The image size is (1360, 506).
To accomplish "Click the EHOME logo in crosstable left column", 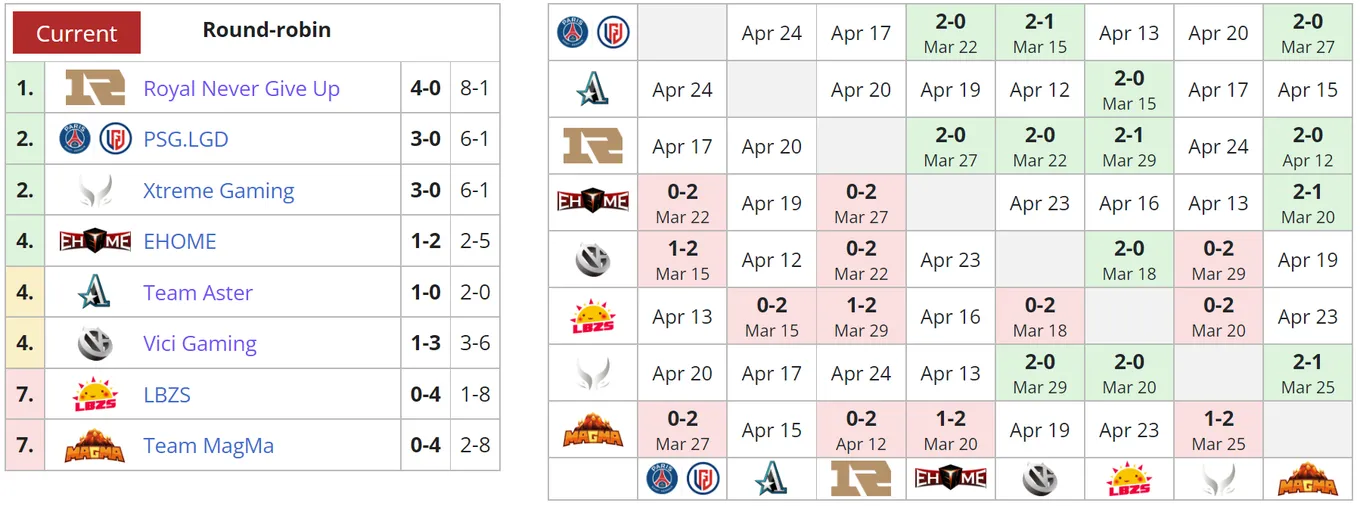I will [593, 202].
